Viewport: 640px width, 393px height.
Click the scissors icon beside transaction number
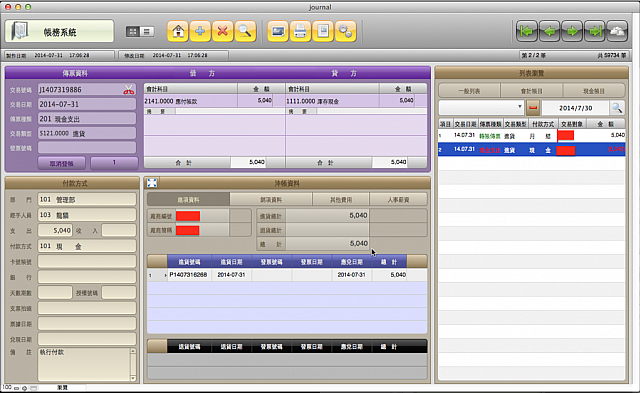(129, 90)
